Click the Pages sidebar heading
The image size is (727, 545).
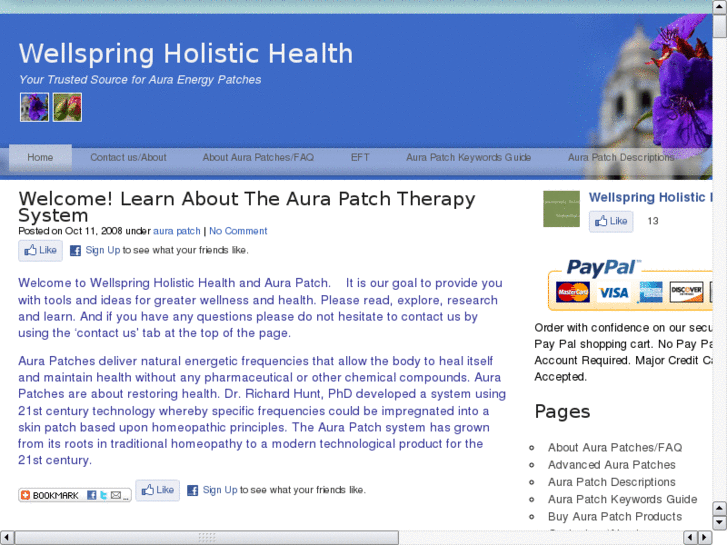click(562, 412)
